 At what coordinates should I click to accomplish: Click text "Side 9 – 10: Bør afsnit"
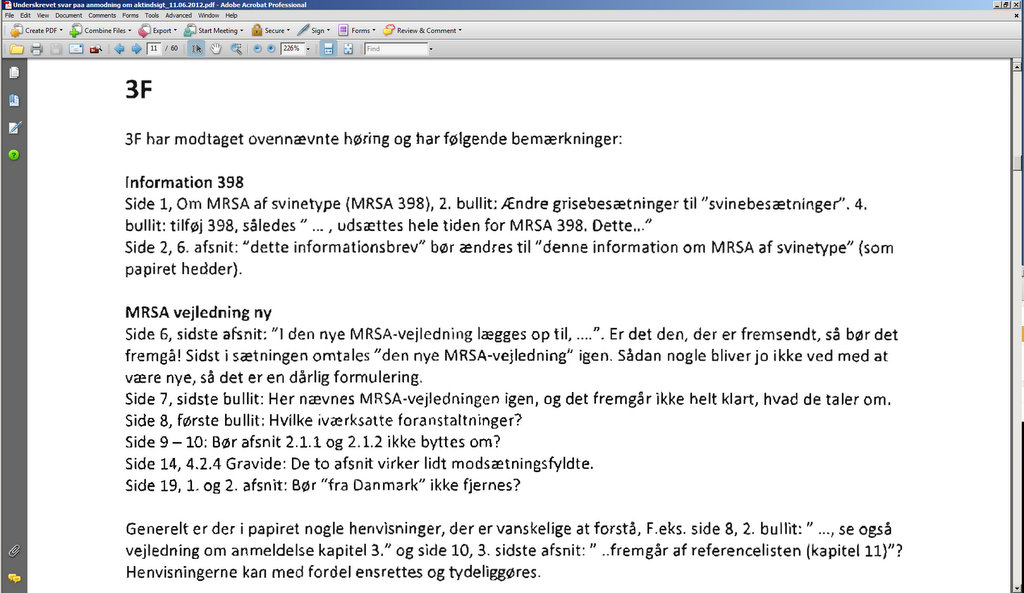click(x=203, y=442)
